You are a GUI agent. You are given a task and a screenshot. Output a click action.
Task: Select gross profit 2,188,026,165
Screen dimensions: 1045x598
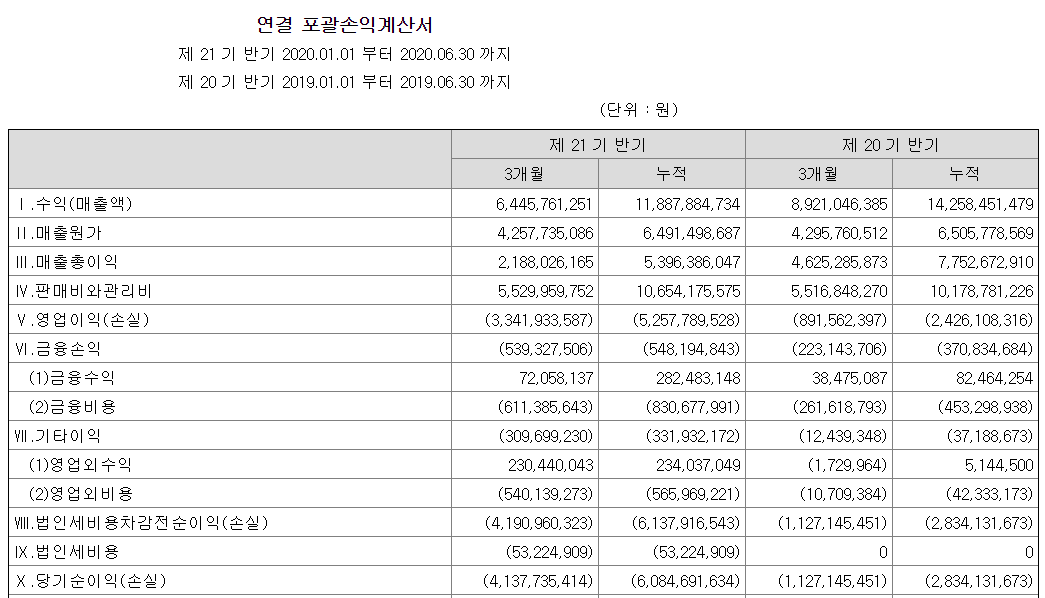[x=545, y=262]
